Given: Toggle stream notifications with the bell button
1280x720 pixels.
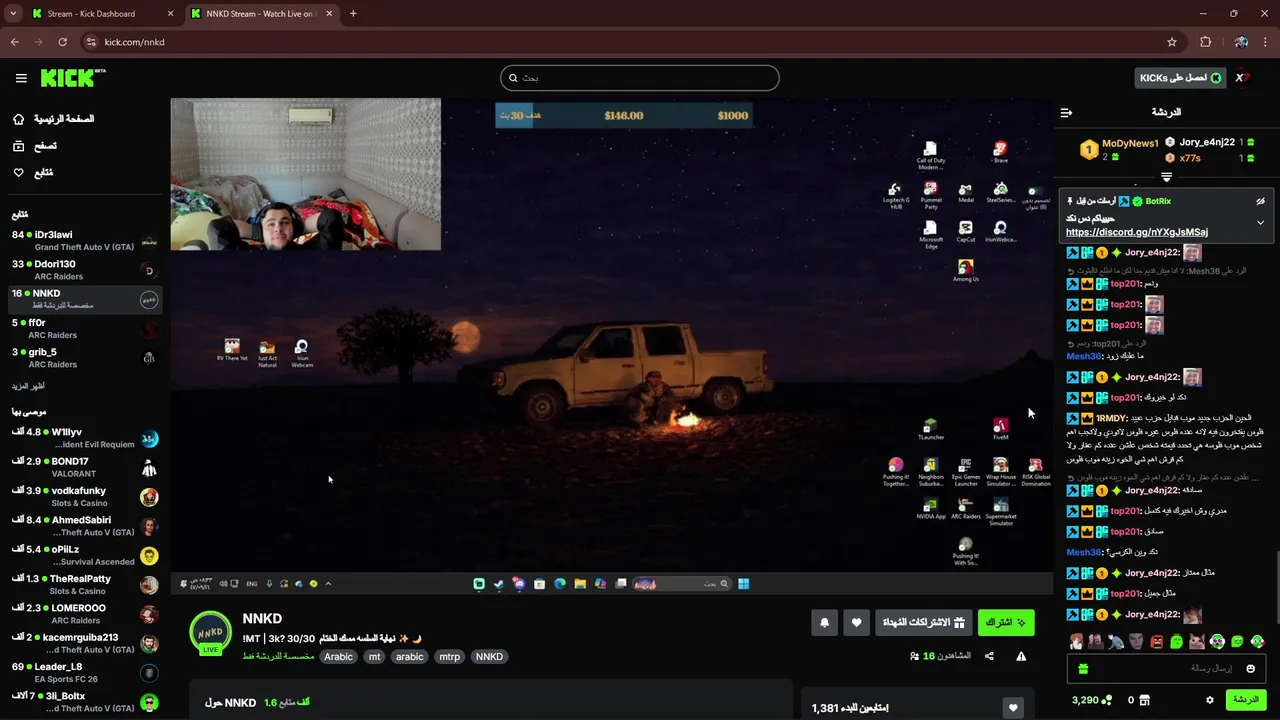Looking at the screenshot, I should coord(825,622).
